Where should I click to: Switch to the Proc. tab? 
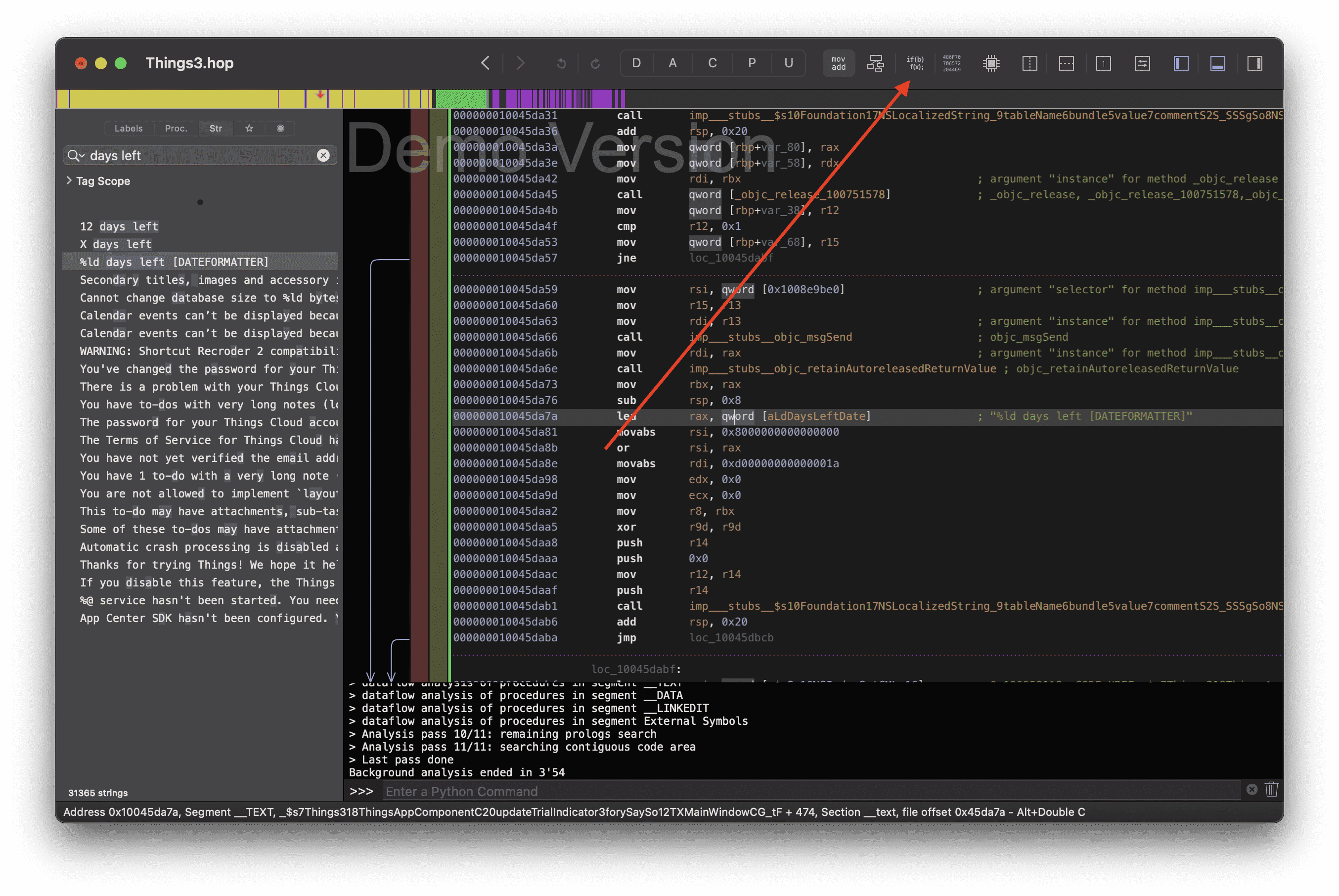(176, 129)
